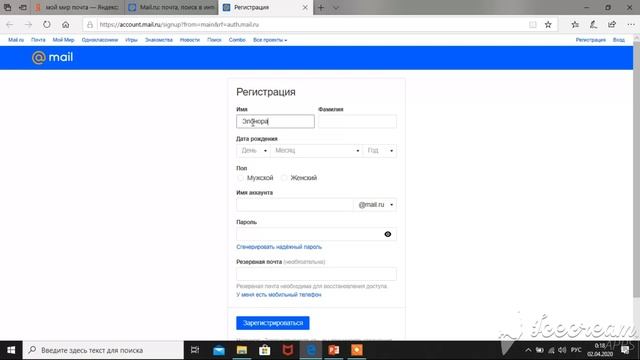
Task: Open Год birth year dropdown
Action: point(380,151)
